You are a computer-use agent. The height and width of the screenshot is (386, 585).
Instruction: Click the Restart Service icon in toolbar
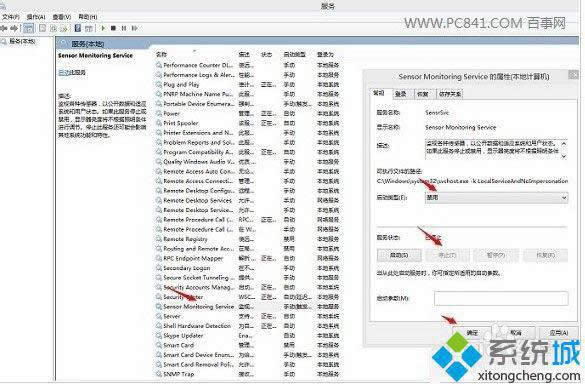click(135, 28)
